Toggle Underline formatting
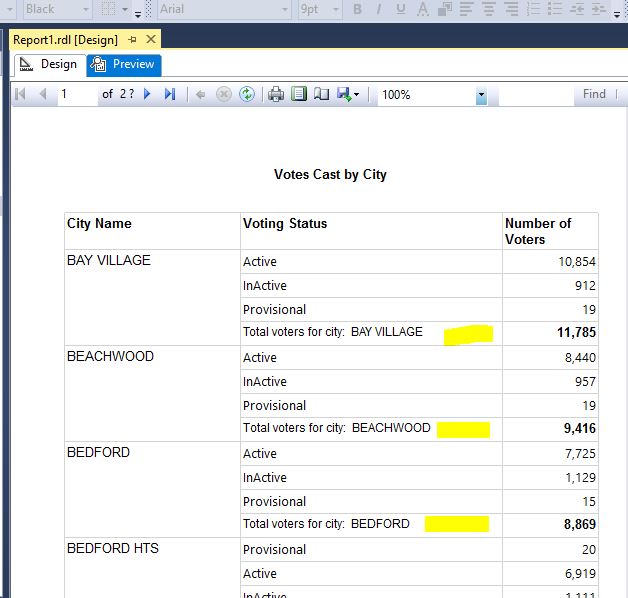Image resolution: width=628 pixels, height=598 pixels. coord(401,9)
